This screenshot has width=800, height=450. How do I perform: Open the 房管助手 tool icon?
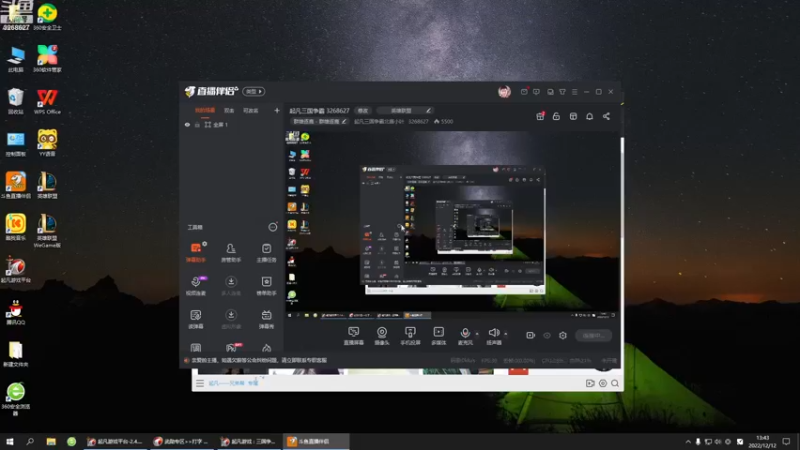pos(231,252)
